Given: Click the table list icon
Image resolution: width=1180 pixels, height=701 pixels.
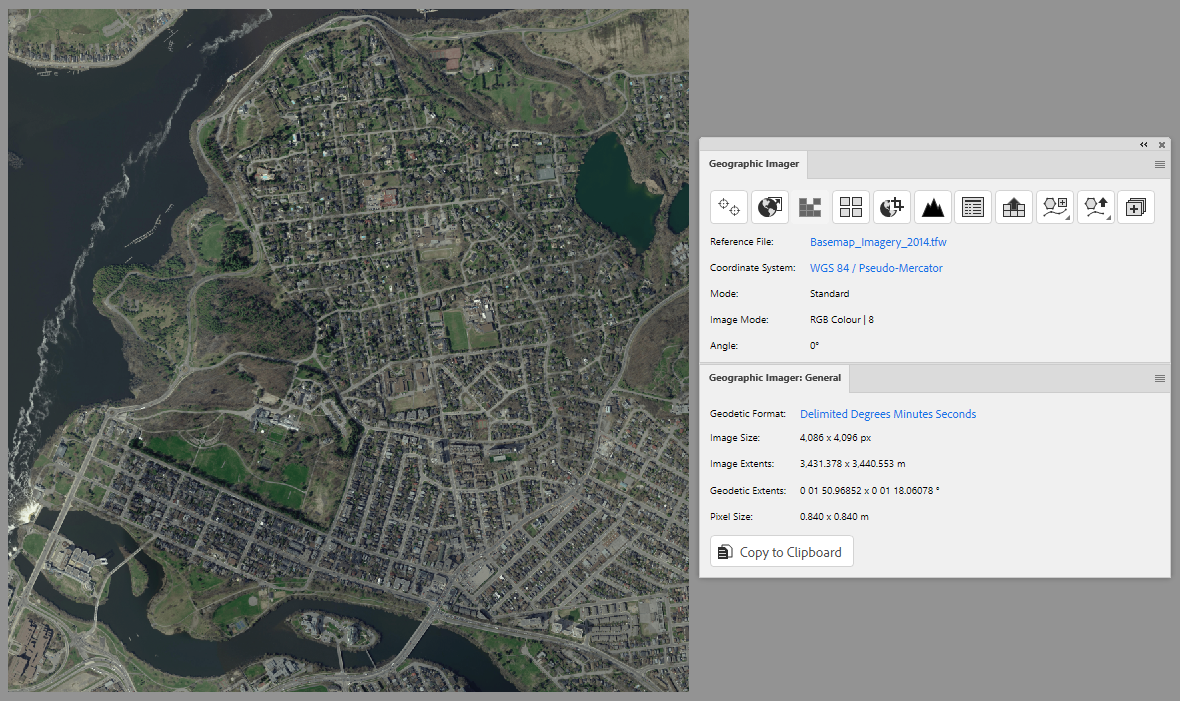Looking at the screenshot, I should pyautogui.click(x=973, y=207).
